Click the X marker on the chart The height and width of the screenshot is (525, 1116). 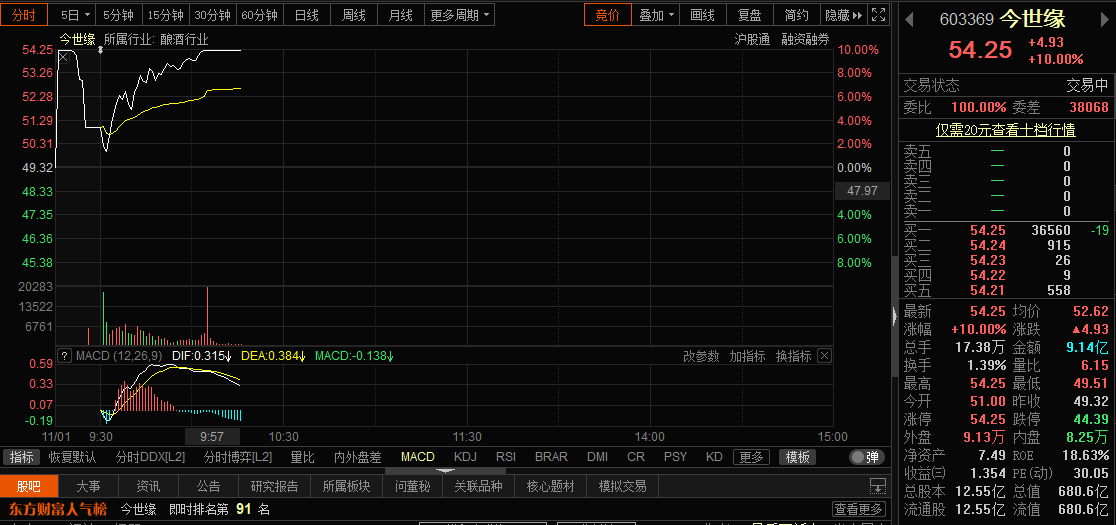point(63,57)
